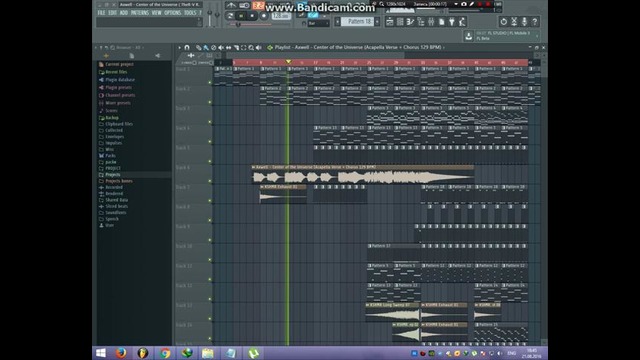Open the piano roll icon in toolbar

[x=410, y=22]
